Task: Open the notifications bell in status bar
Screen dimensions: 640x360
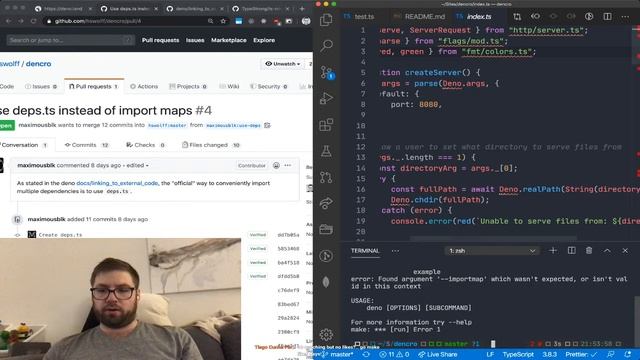Action: pos(627,354)
